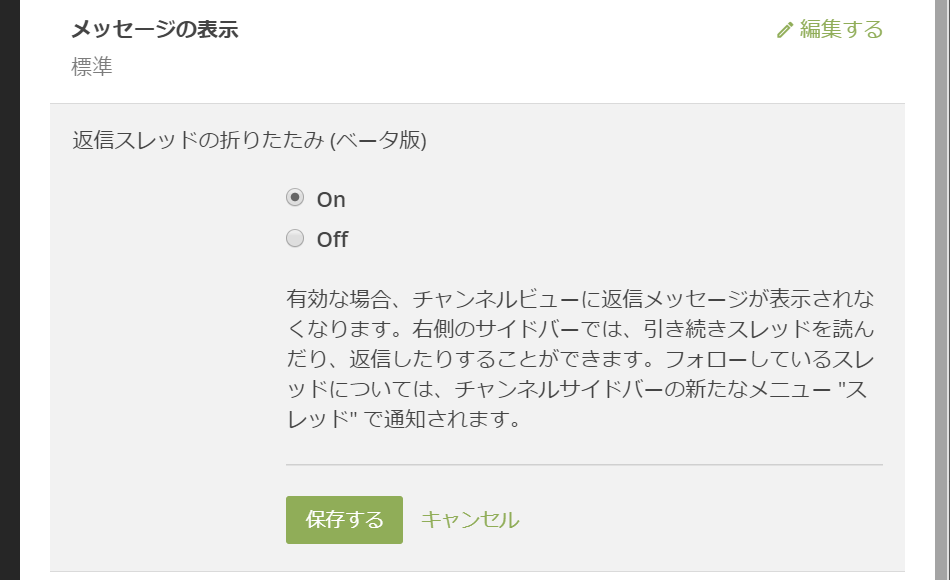The image size is (950, 580).
Task: Click the 返信スレッドの折りたたみ (ベータ版) title
Action: [x=249, y=140]
